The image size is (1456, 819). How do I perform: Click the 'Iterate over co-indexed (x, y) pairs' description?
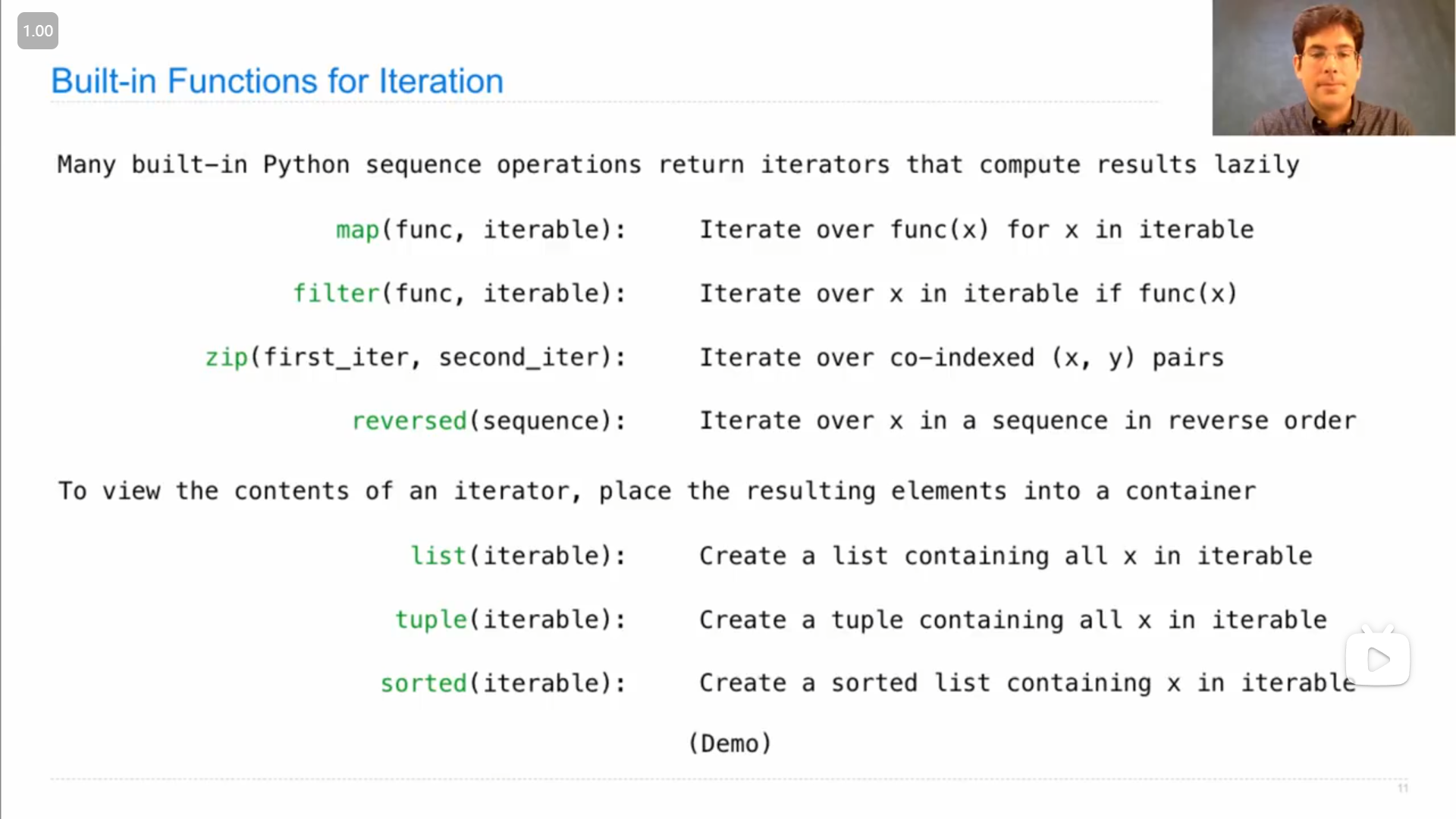coord(961,357)
